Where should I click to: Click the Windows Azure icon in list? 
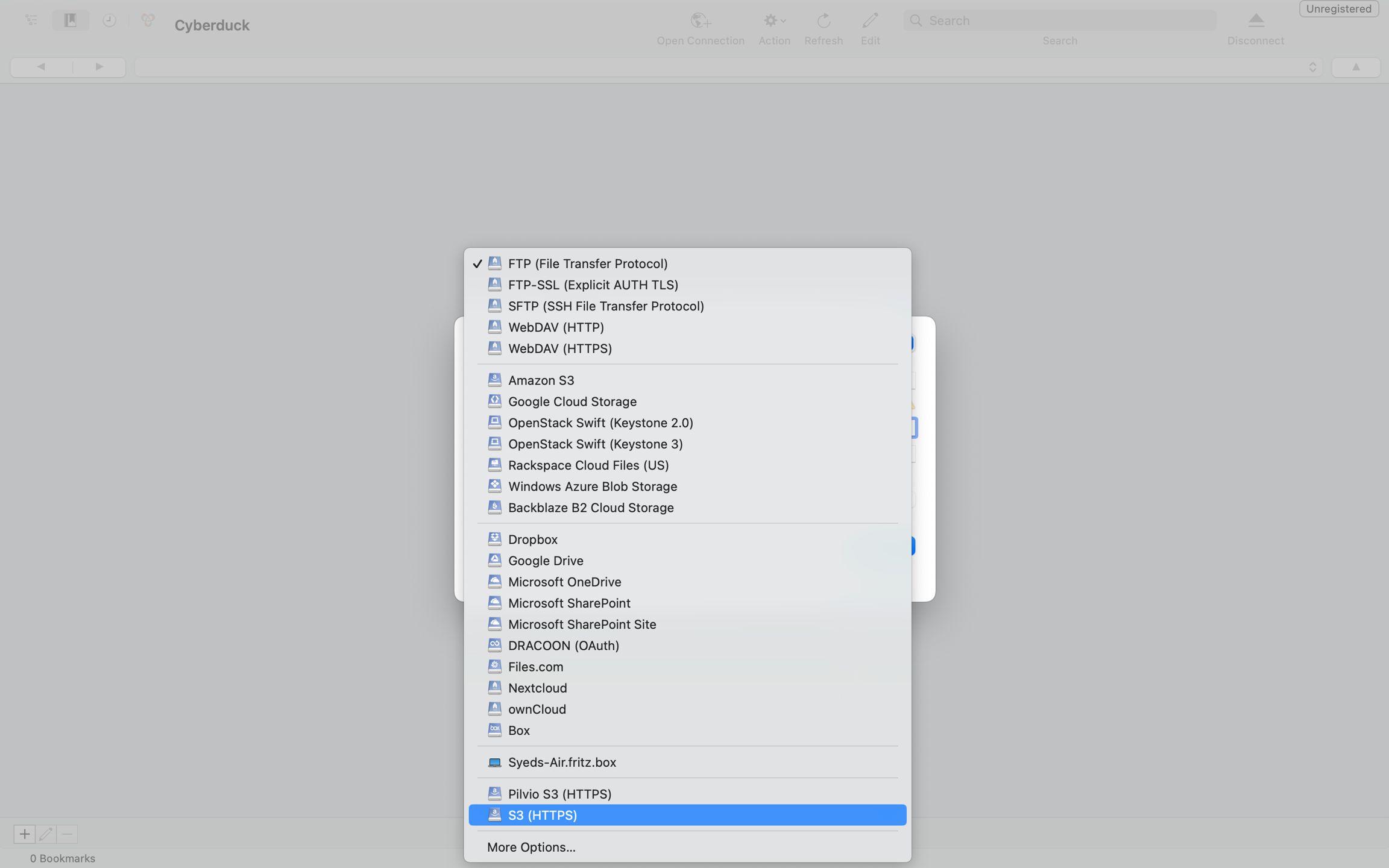[494, 486]
